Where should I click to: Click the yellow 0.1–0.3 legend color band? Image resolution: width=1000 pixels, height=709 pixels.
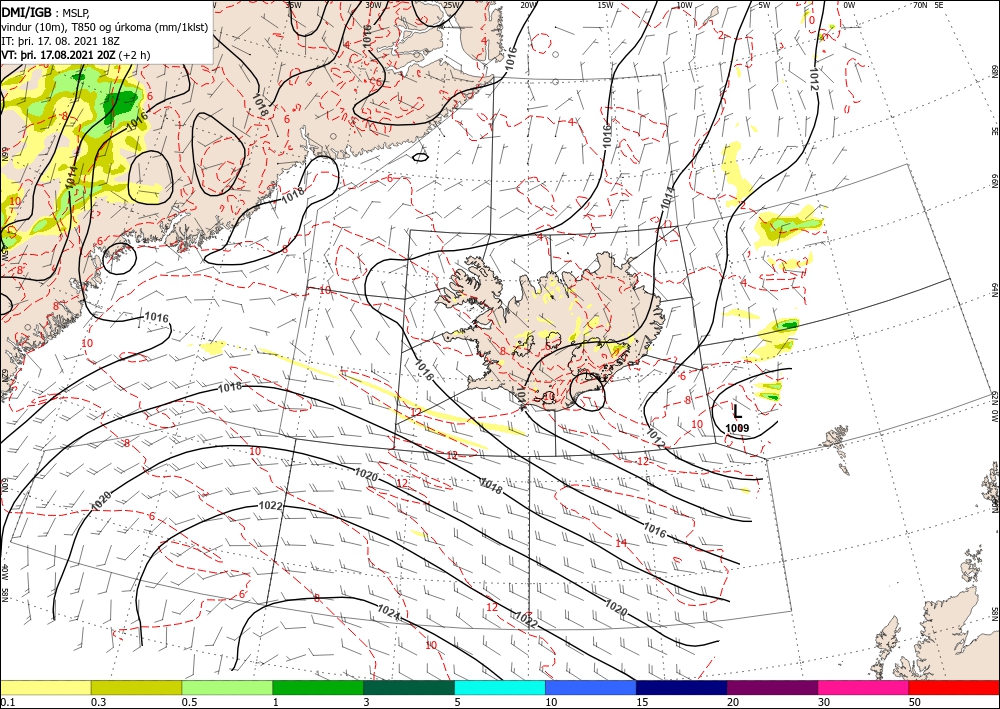point(45,687)
